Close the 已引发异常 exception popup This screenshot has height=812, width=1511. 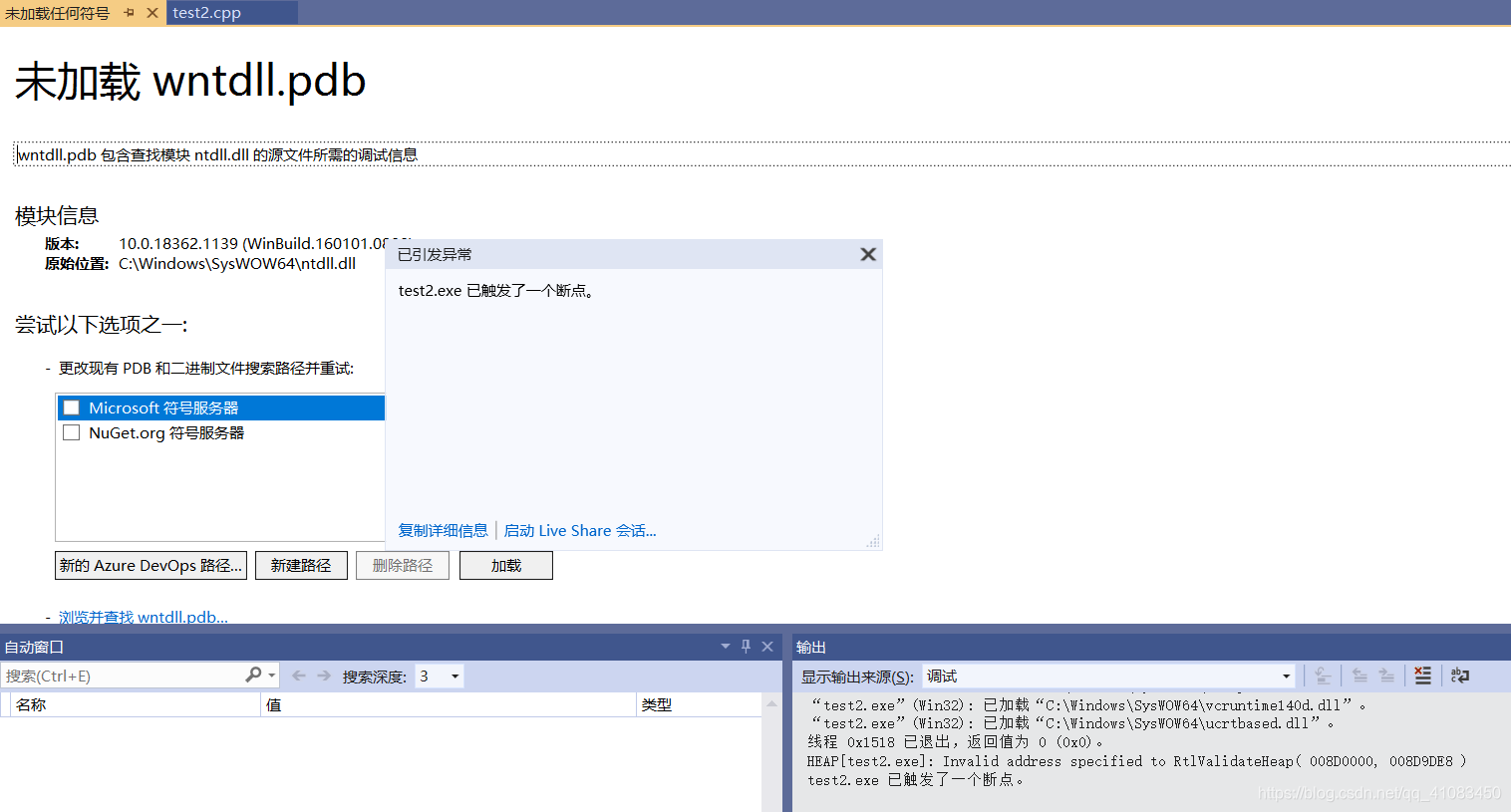coord(868,254)
